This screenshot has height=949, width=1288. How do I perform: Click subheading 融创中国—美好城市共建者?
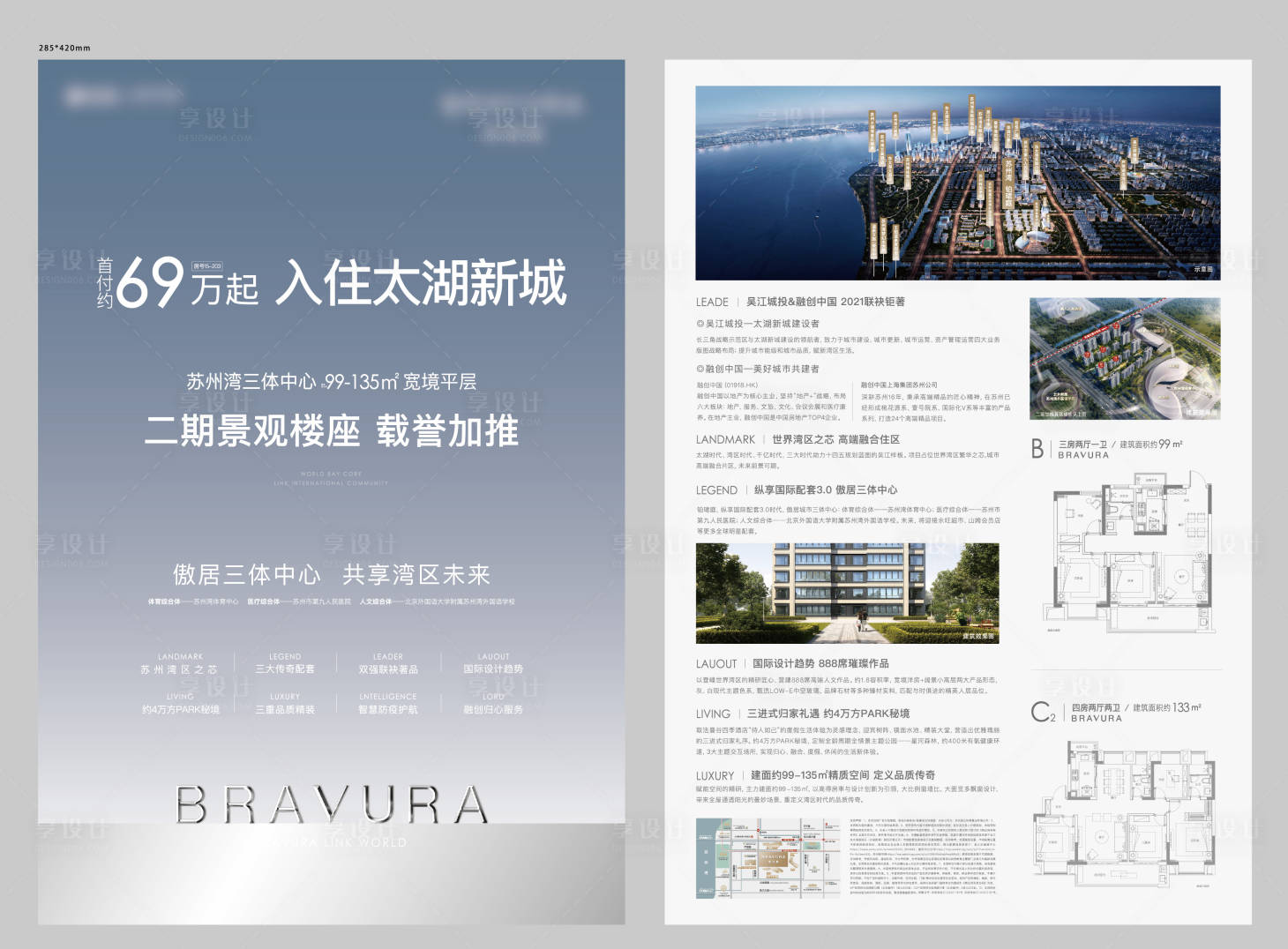coord(758,369)
